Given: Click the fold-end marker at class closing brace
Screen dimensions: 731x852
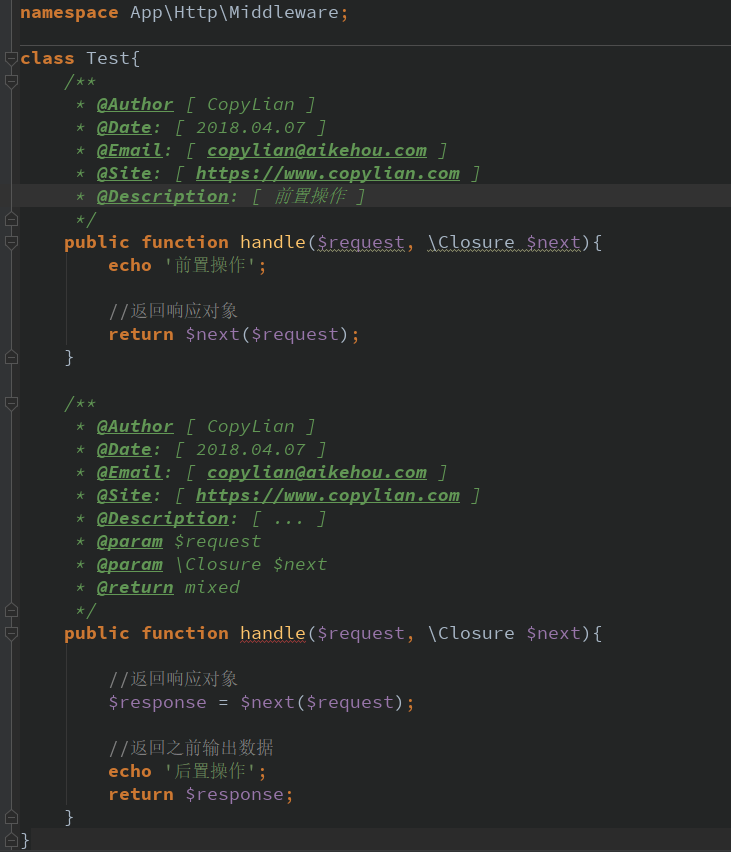Looking at the screenshot, I should click(x=11, y=840).
